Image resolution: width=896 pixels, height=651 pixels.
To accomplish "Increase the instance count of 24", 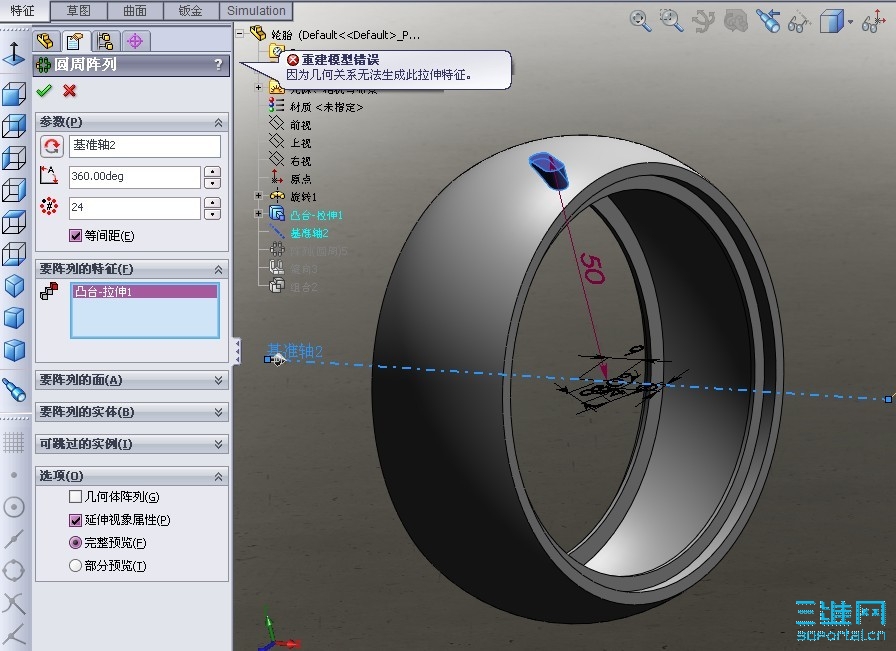I will [213, 202].
